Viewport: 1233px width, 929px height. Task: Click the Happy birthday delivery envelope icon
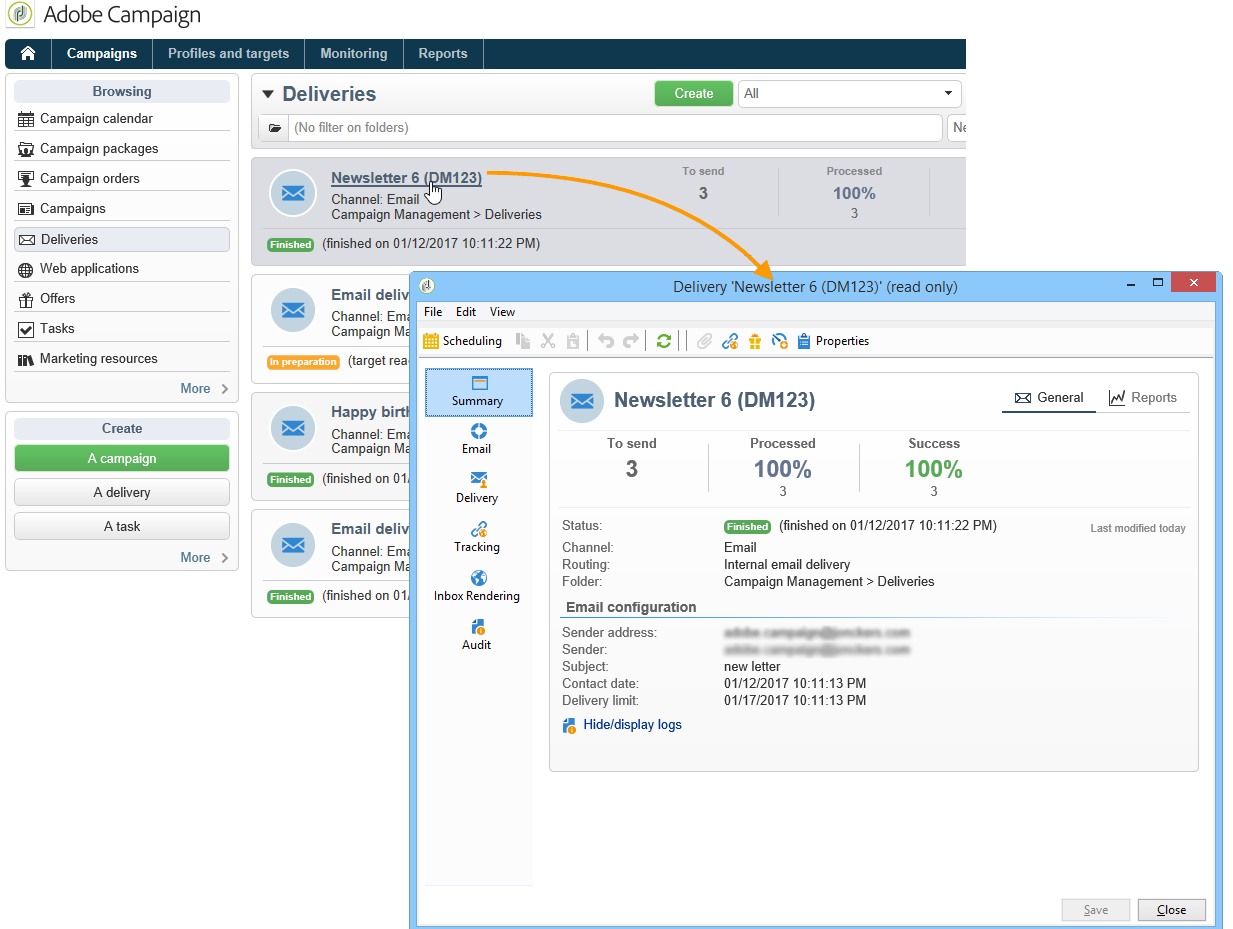tap(293, 428)
